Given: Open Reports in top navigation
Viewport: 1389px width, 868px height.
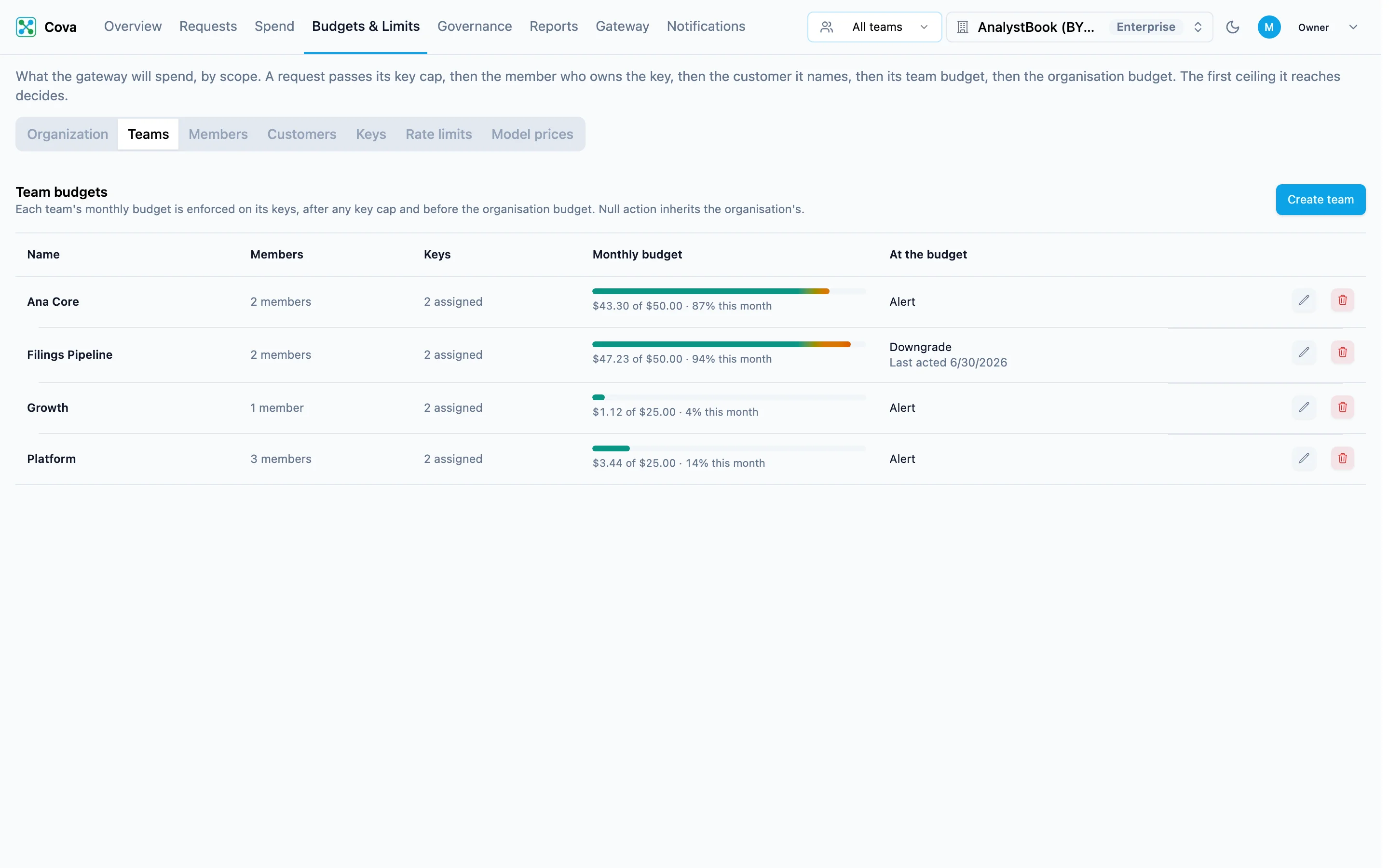Looking at the screenshot, I should point(553,27).
